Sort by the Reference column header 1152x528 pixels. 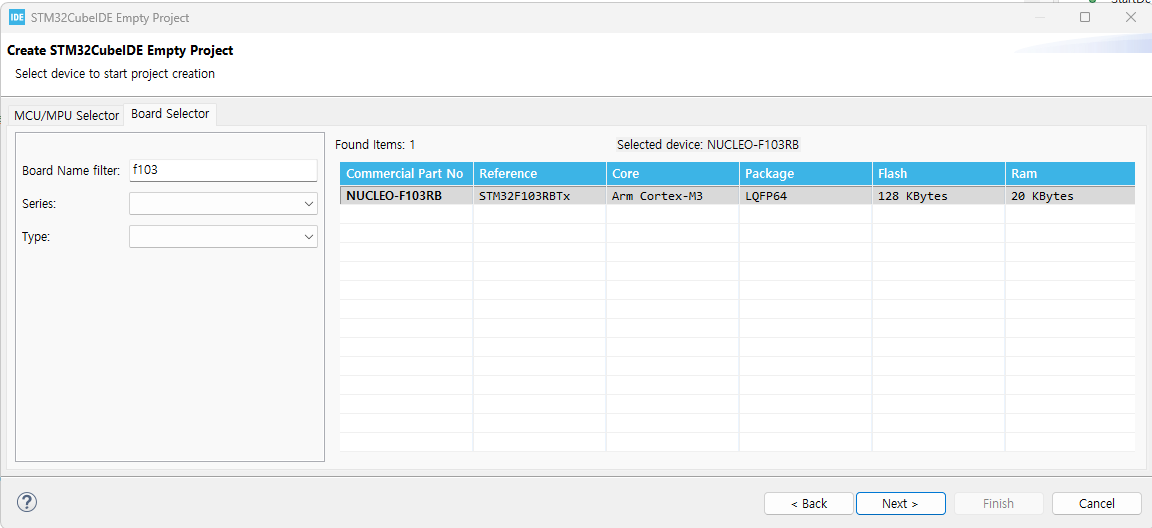tap(539, 174)
